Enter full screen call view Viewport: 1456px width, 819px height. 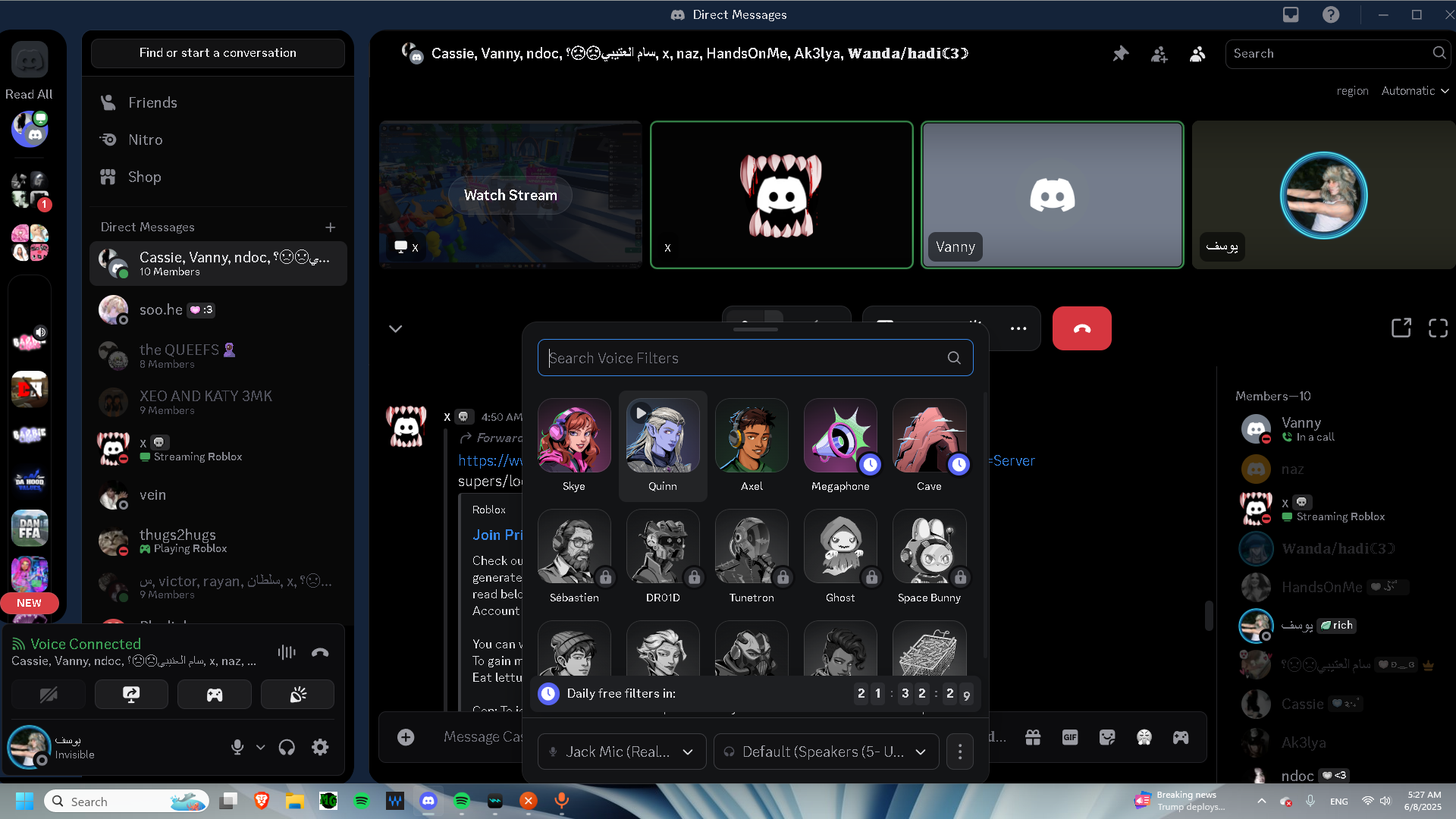click(1439, 328)
